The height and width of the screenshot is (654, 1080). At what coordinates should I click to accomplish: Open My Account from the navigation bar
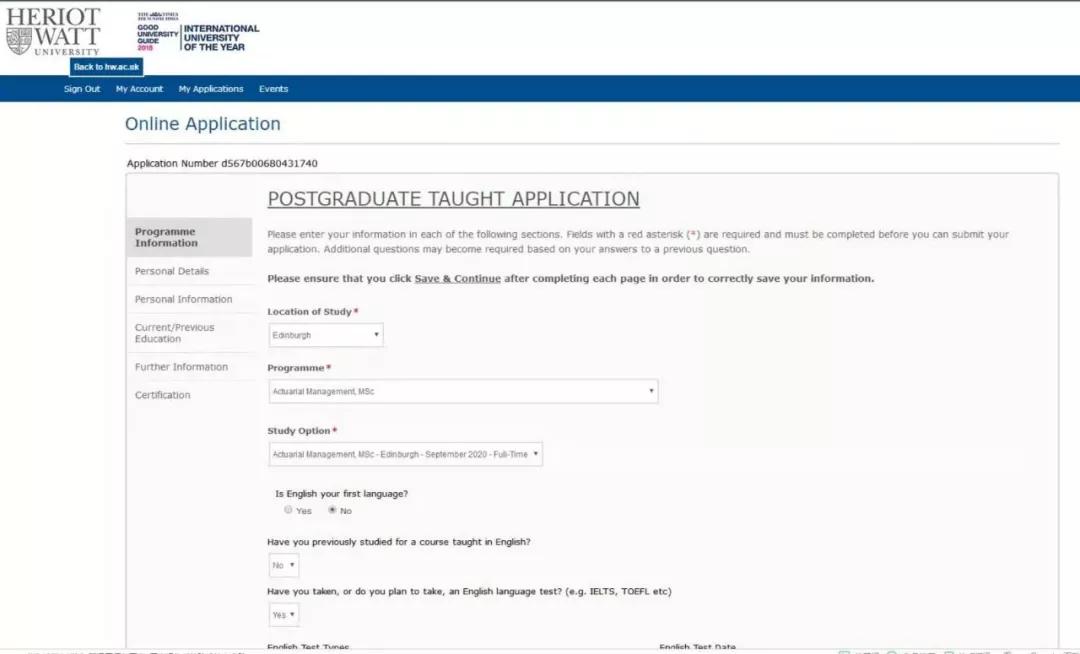(x=139, y=89)
